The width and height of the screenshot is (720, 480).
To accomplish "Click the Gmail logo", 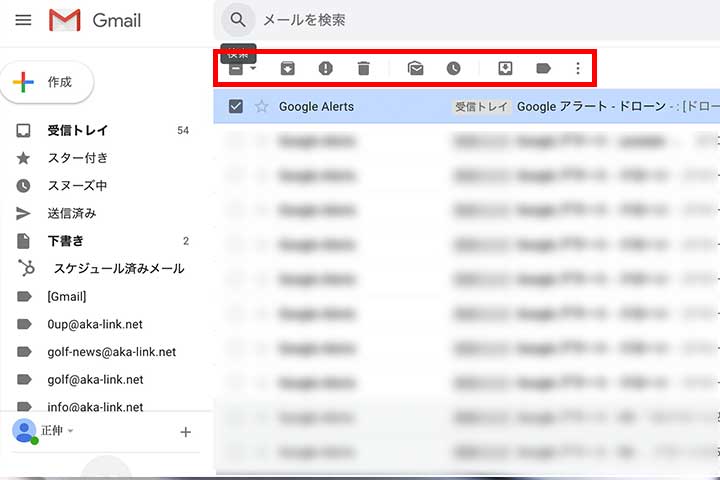I will click(x=95, y=20).
